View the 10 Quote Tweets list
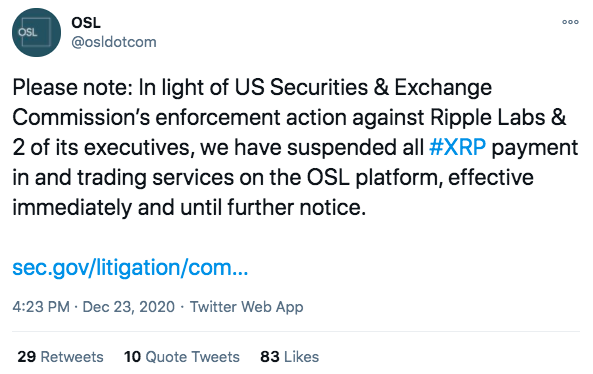Screen dimensions: 593x374 [182, 357]
